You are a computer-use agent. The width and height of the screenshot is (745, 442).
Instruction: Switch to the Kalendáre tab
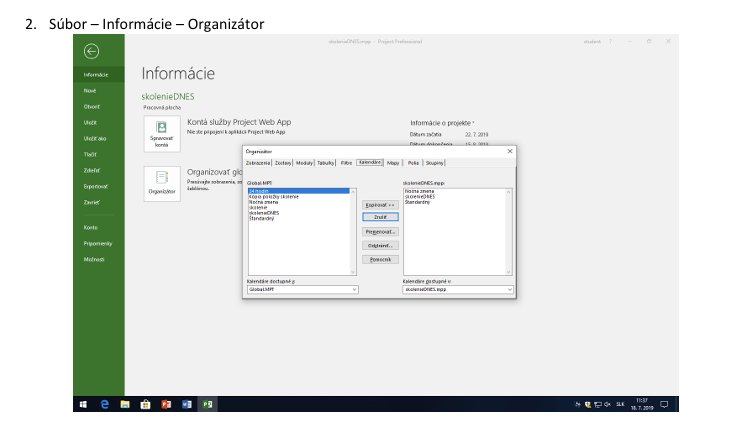coord(370,163)
